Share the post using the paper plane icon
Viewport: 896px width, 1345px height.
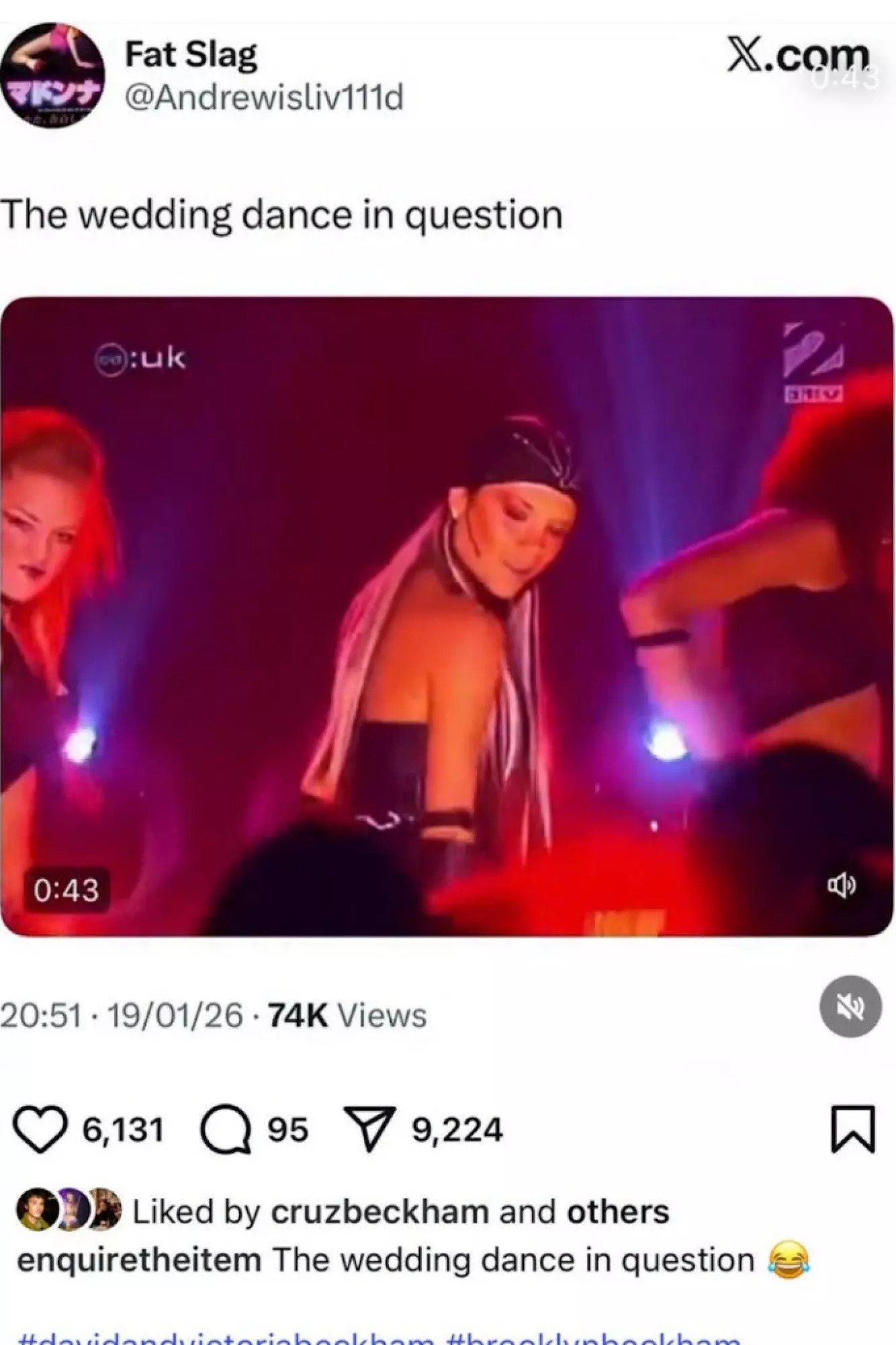pyautogui.click(x=368, y=1129)
